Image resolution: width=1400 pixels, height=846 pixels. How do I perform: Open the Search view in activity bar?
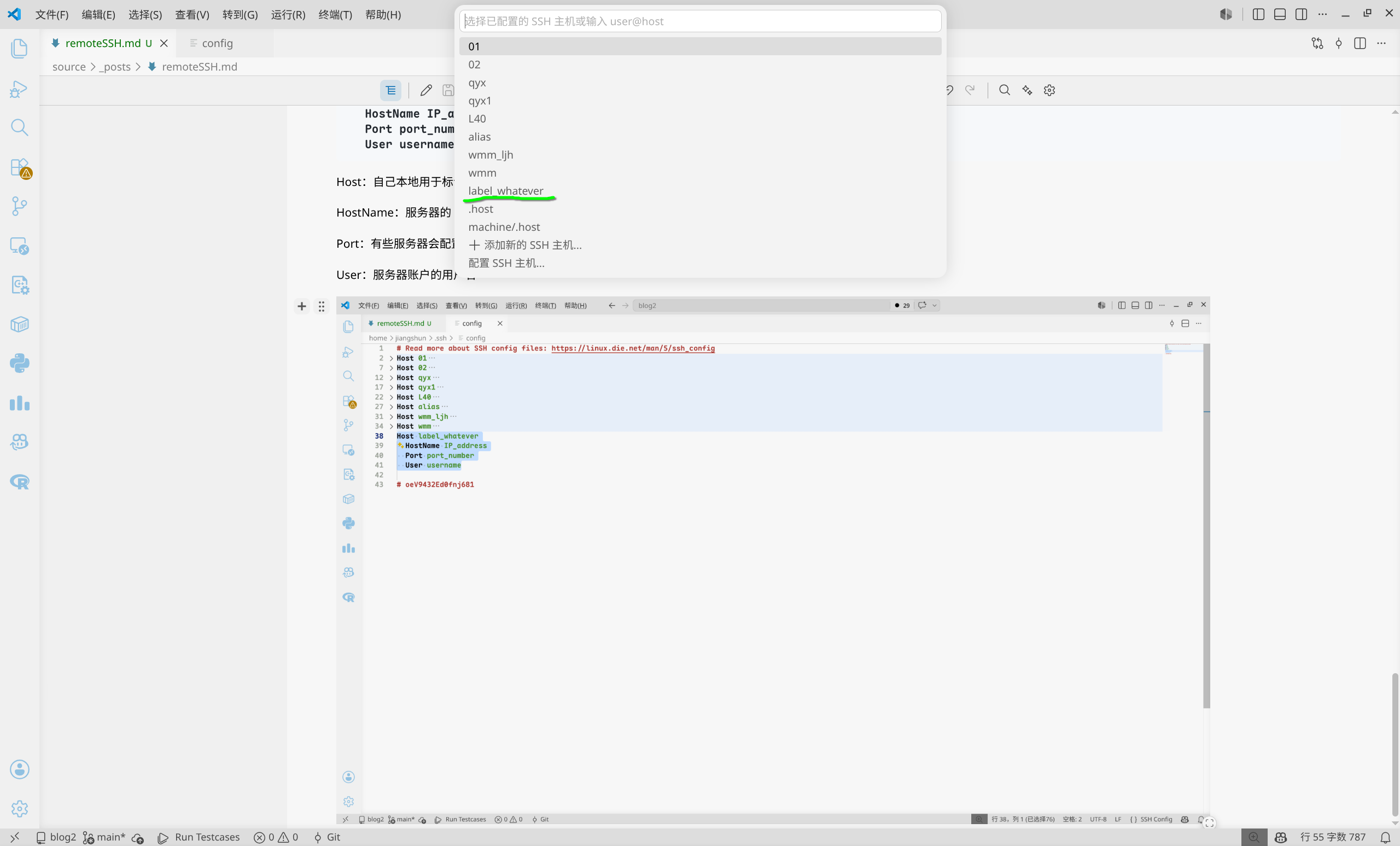click(x=19, y=127)
